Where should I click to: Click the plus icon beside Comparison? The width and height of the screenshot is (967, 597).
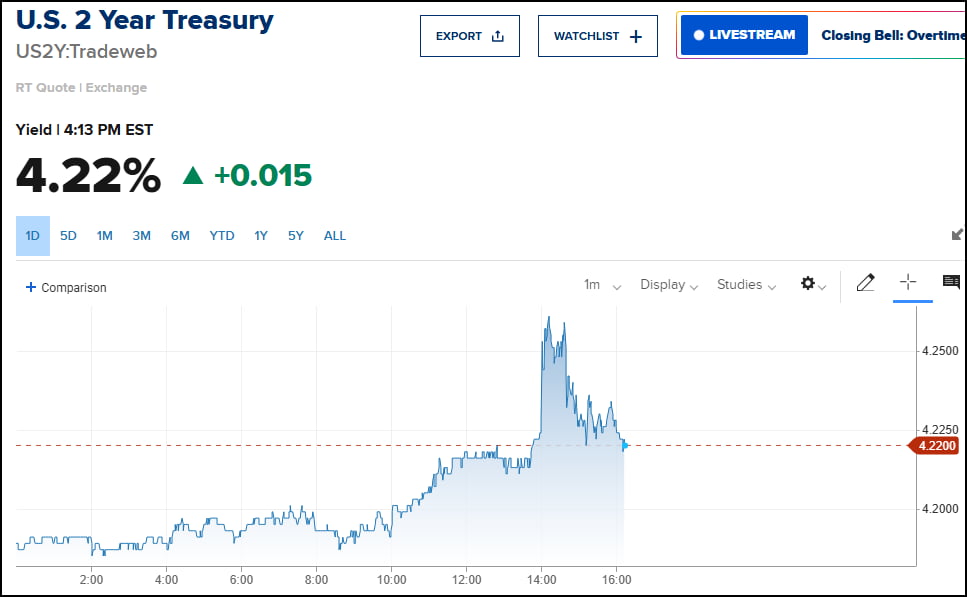(x=31, y=287)
